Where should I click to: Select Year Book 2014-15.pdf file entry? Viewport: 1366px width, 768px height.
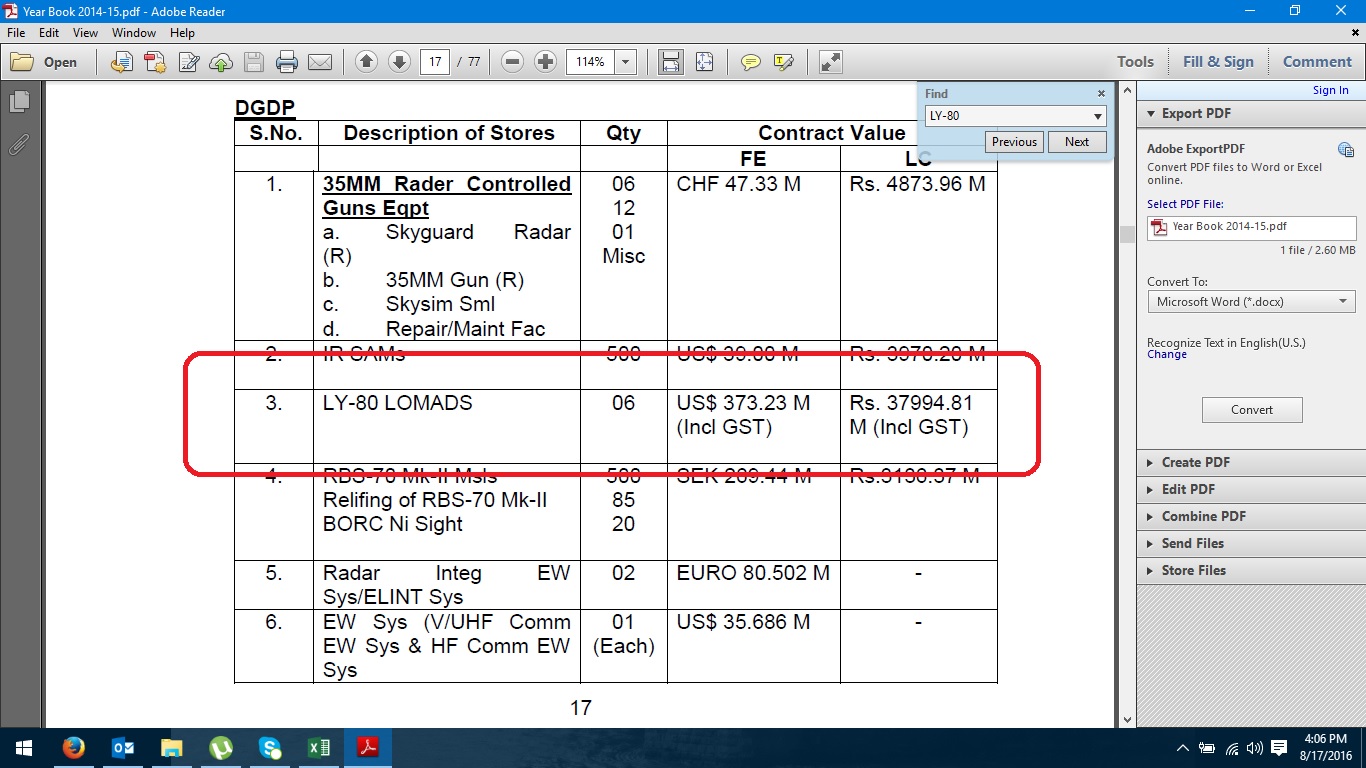[1252, 227]
